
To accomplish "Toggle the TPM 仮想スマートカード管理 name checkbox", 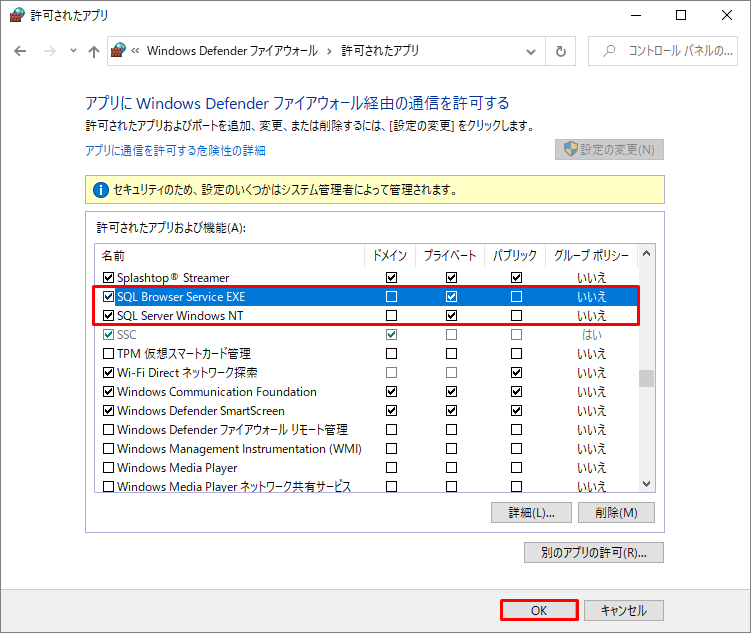I will pos(109,354).
